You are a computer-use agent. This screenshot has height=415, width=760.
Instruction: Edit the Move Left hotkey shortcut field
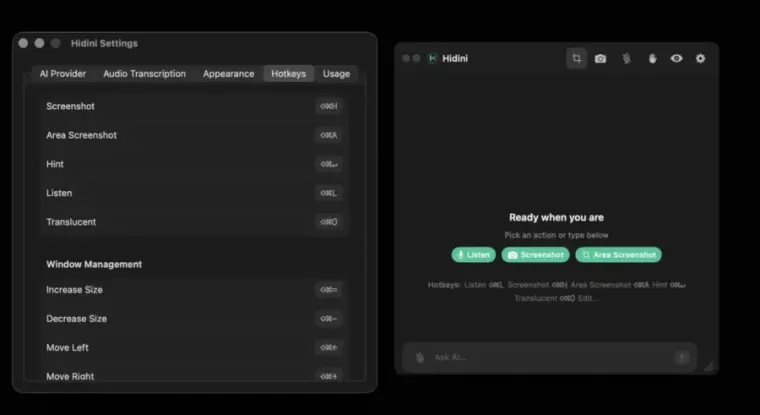click(329, 348)
